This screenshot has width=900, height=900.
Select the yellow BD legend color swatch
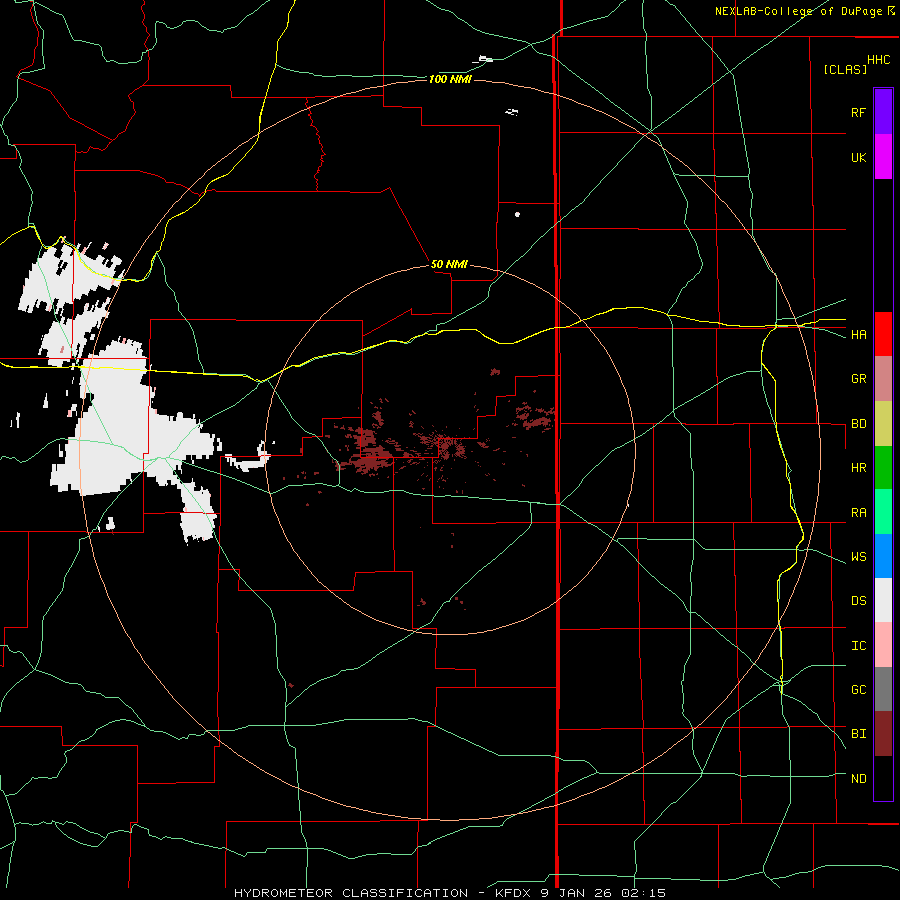coord(883,424)
